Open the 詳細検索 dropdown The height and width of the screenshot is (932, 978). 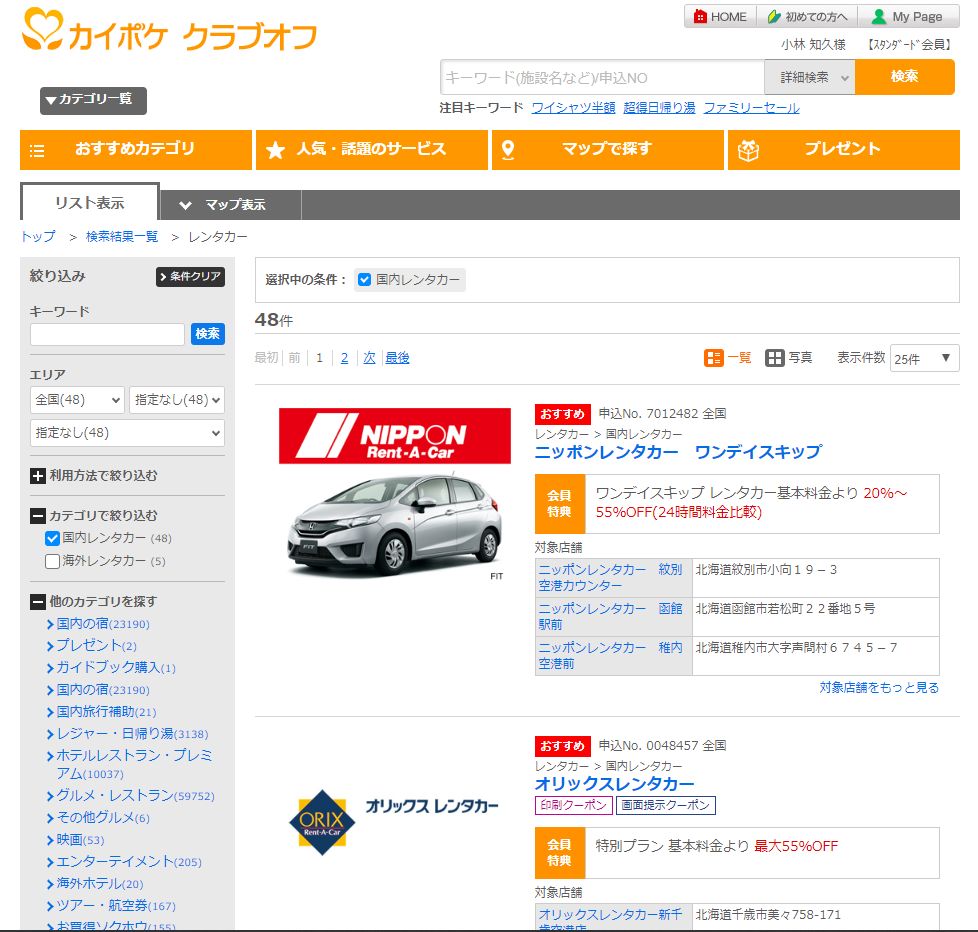point(810,77)
